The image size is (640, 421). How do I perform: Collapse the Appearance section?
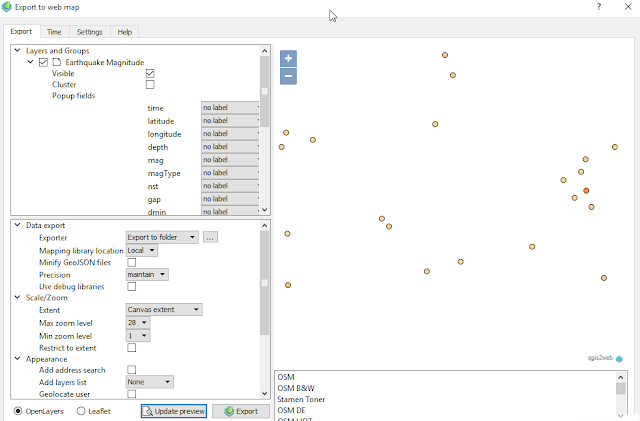tap(18, 359)
